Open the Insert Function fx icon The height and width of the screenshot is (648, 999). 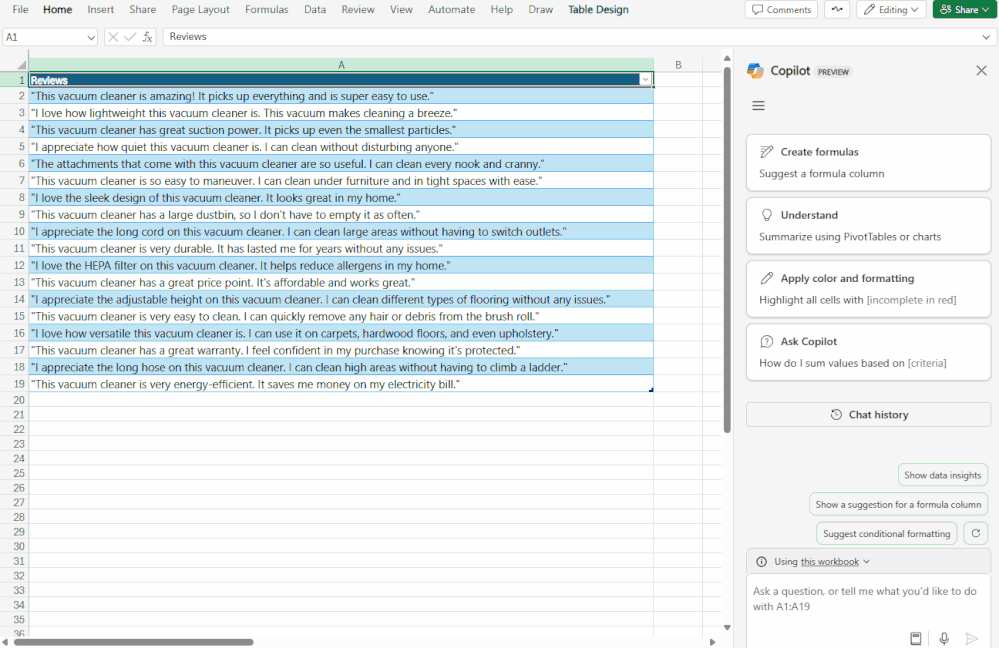point(147,37)
